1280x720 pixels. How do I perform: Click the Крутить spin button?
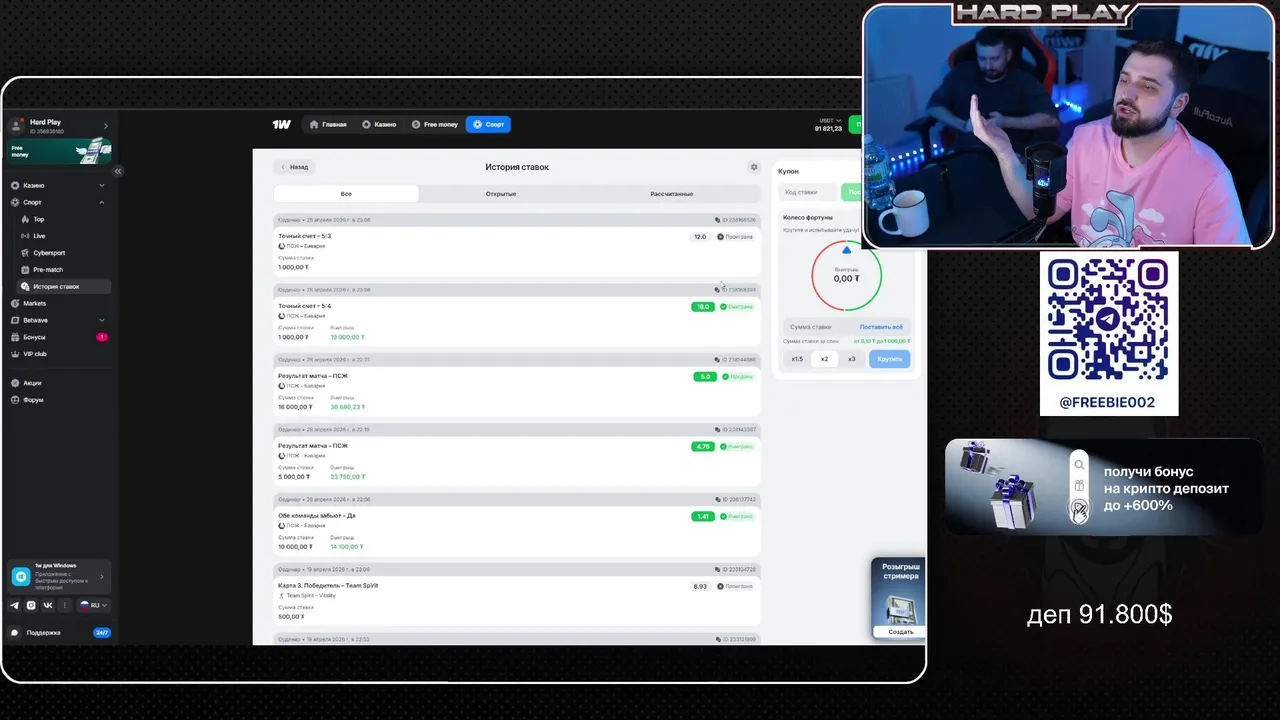click(889, 359)
